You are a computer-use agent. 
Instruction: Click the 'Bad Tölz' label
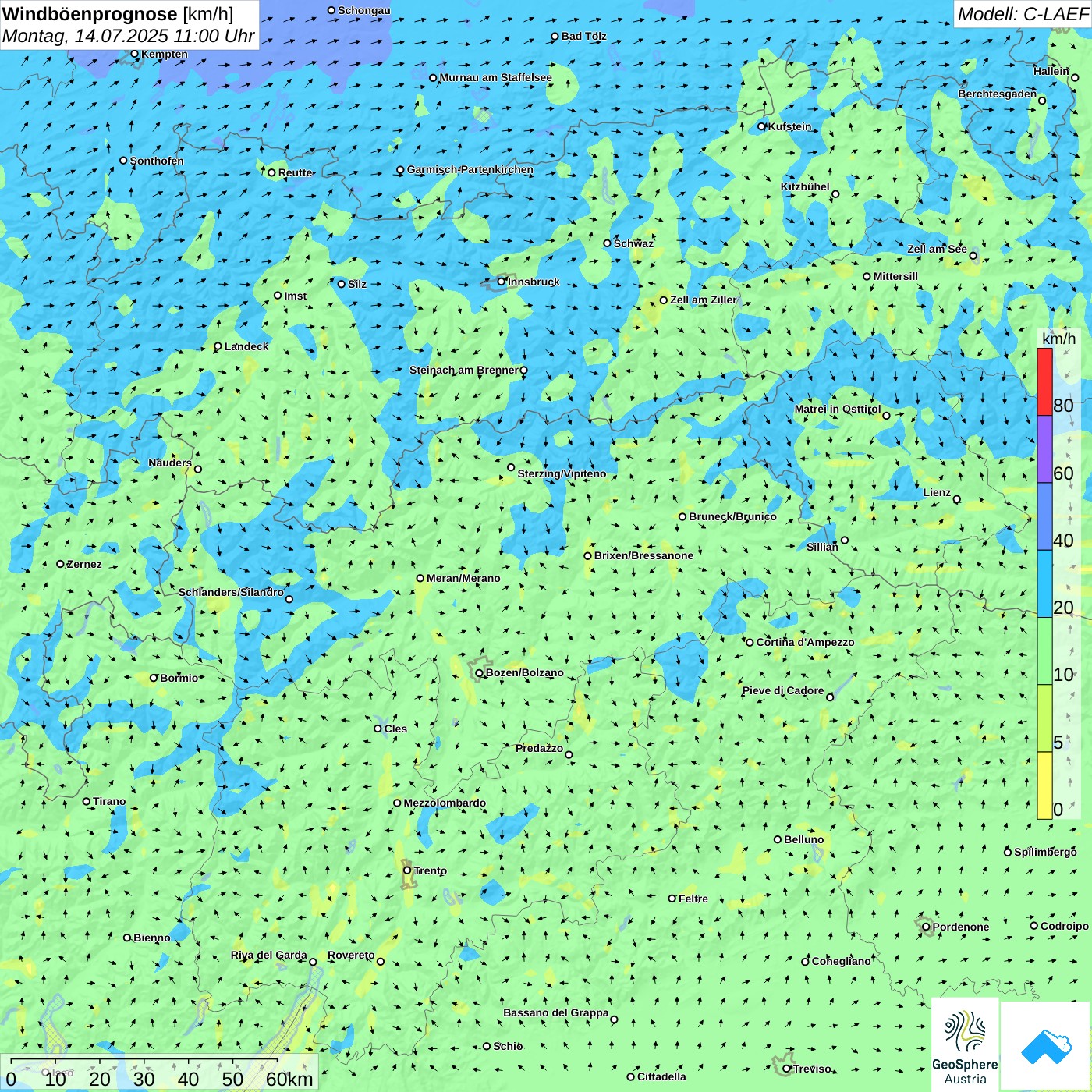click(583, 36)
